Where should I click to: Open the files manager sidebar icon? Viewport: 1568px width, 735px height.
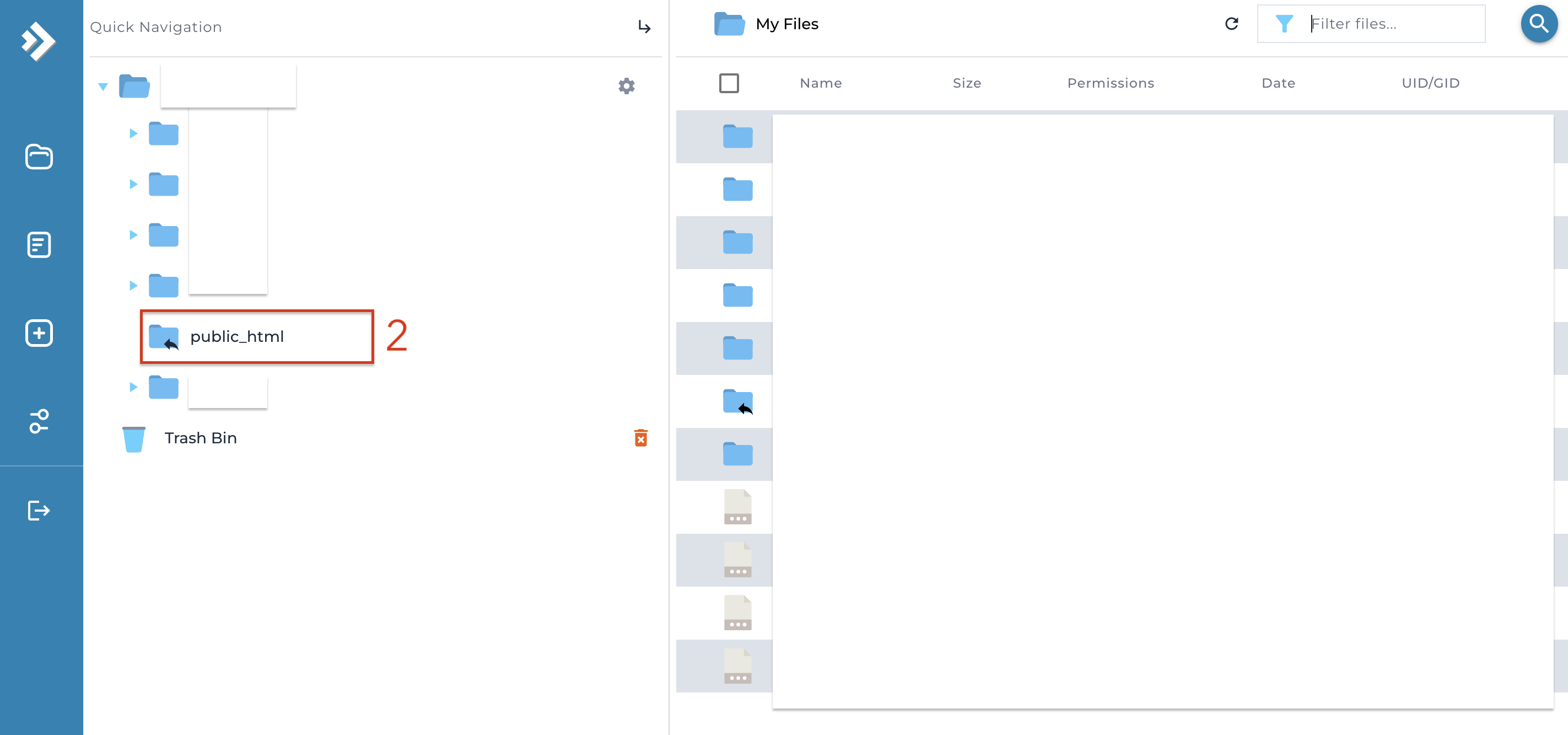coord(39,157)
